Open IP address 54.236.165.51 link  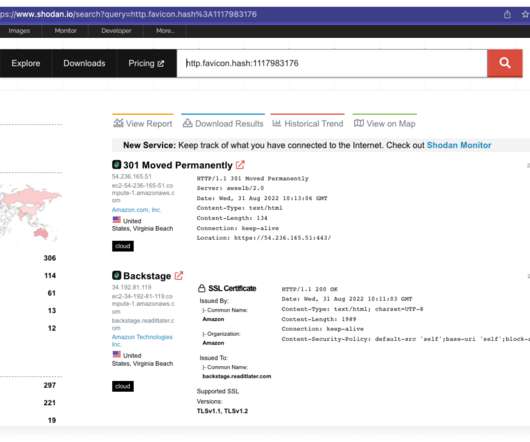pyautogui.click(x=131, y=177)
